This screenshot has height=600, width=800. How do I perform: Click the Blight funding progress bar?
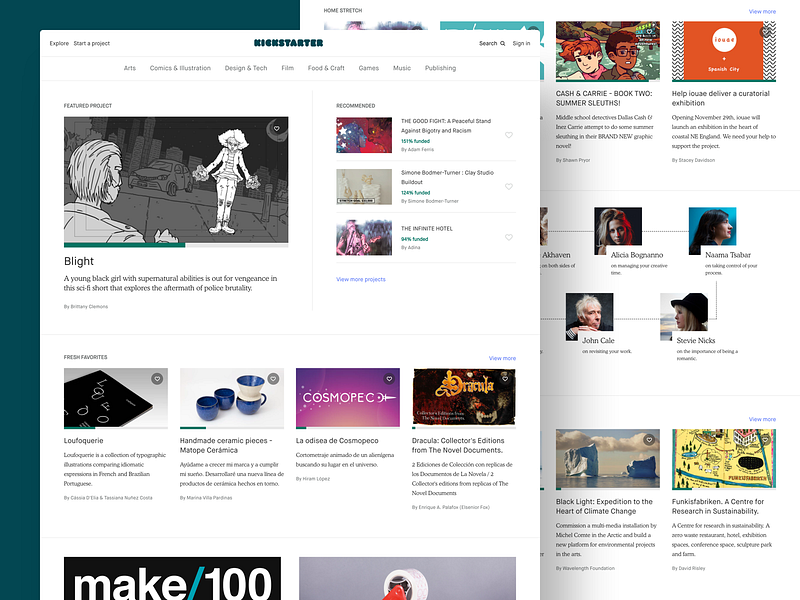point(176,245)
